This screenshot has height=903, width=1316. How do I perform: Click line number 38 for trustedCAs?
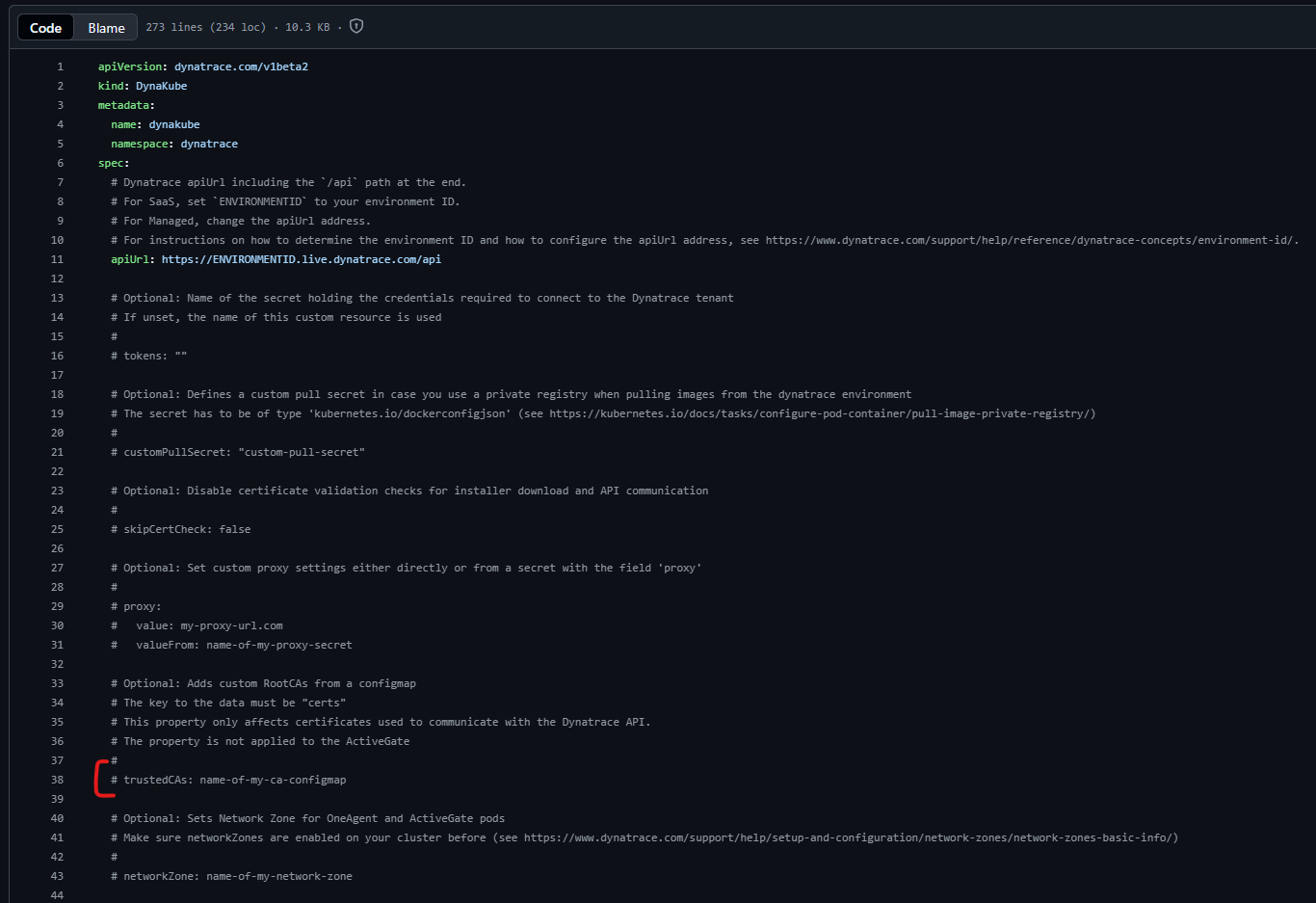point(57,780)
